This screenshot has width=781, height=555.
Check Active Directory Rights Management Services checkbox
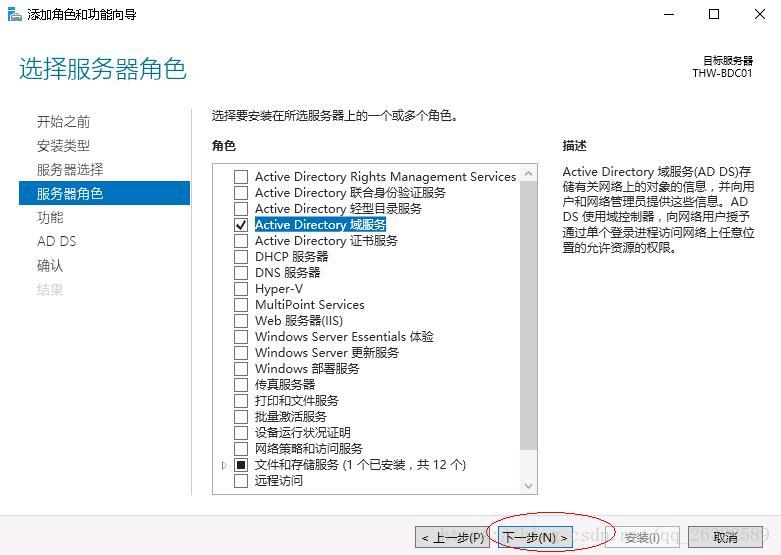[241, 177]
